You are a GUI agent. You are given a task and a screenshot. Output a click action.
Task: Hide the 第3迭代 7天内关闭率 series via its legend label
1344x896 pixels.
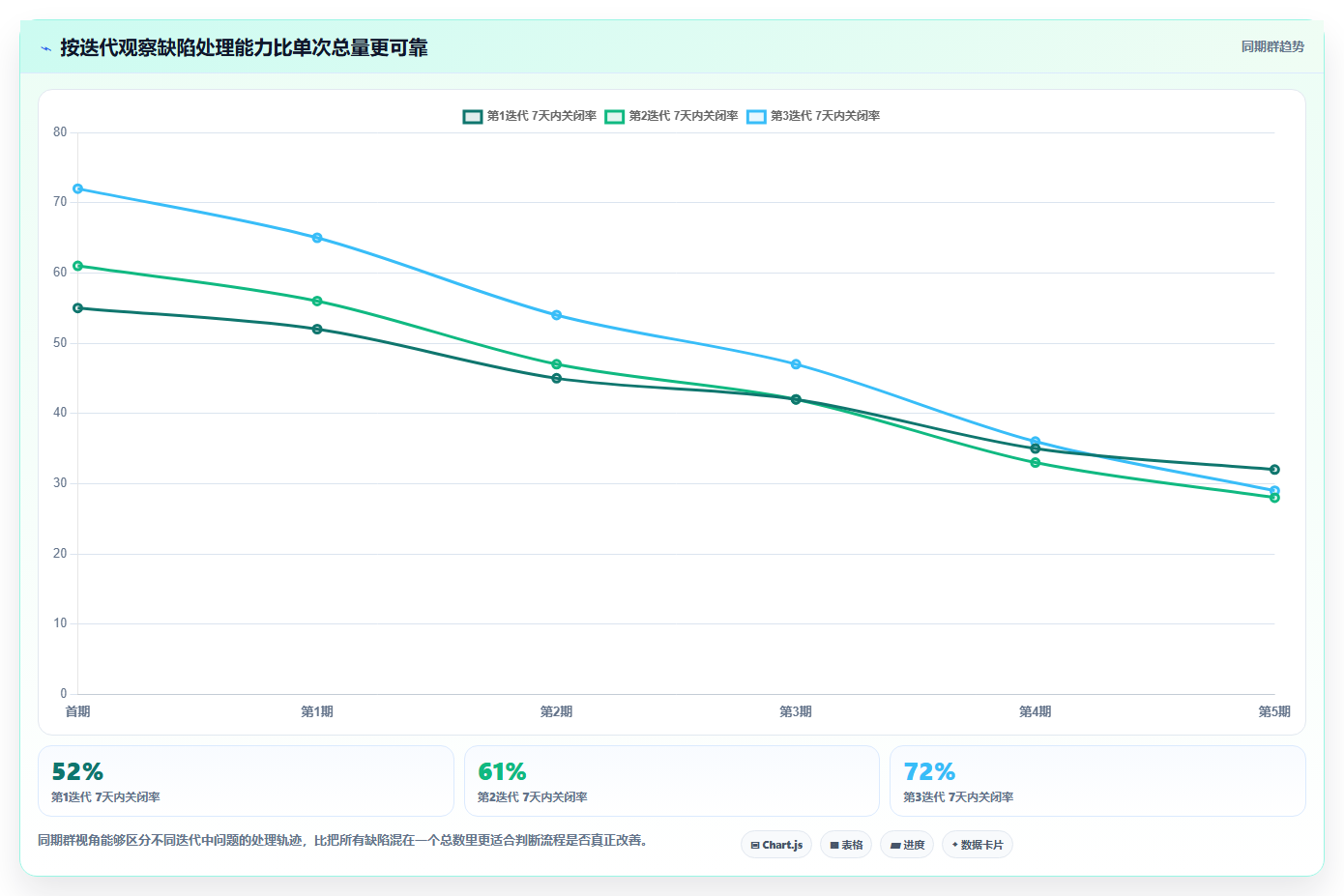point(825,116)
